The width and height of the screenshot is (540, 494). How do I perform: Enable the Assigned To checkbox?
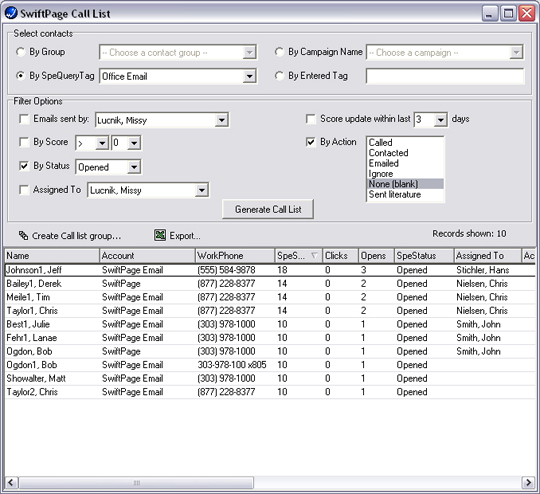[24, 190]
